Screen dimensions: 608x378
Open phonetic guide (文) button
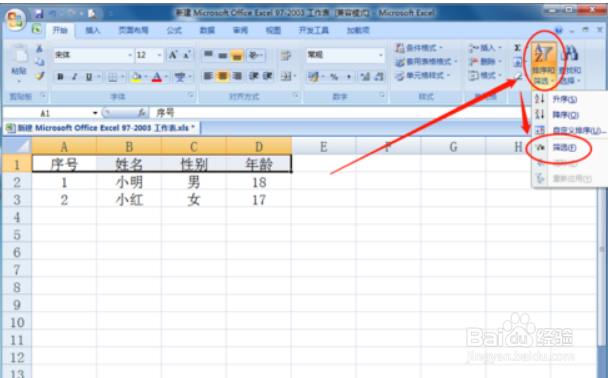[x=180, y=77]
